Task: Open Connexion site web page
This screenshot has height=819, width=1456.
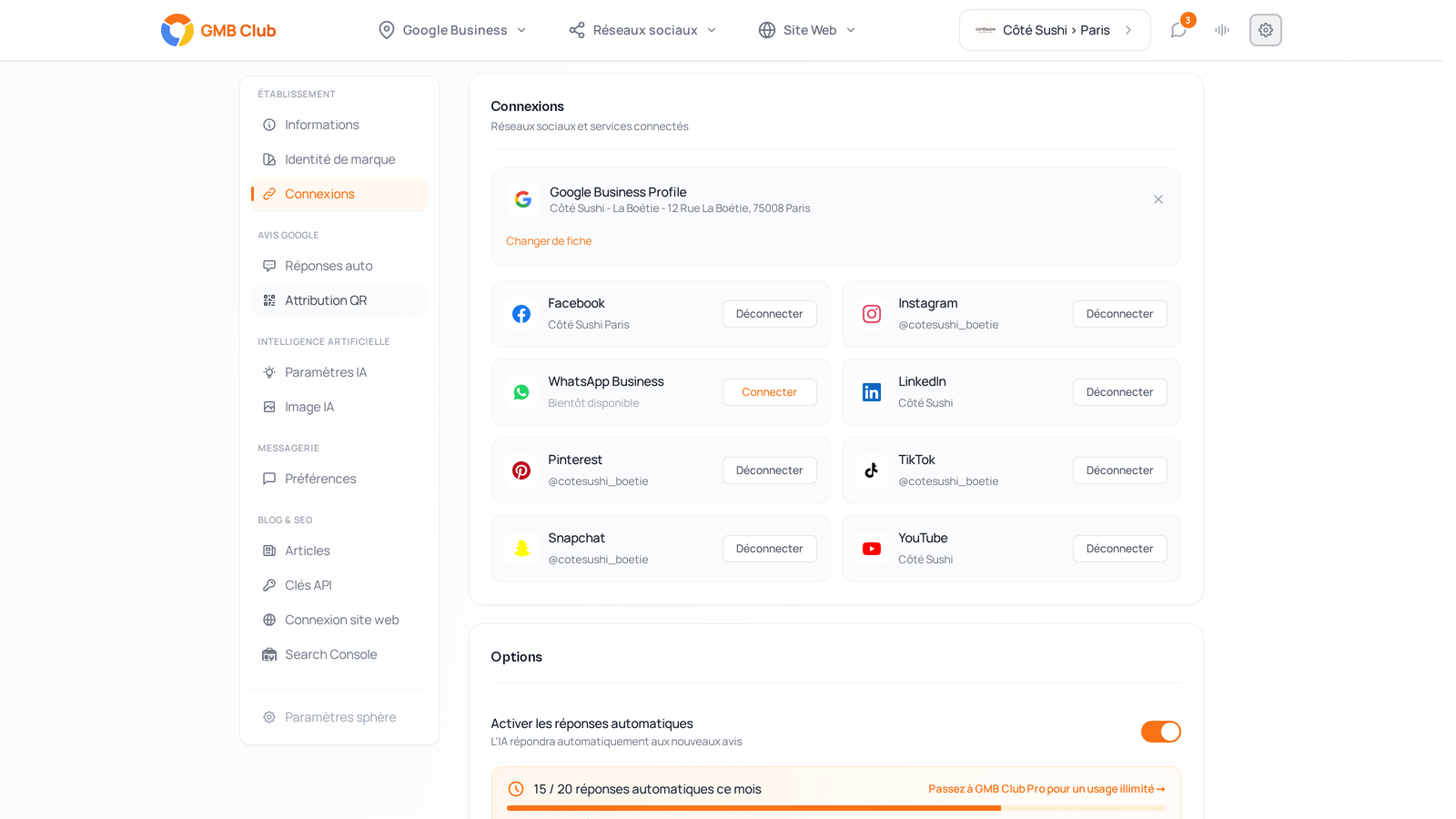Action: [339, 620]
